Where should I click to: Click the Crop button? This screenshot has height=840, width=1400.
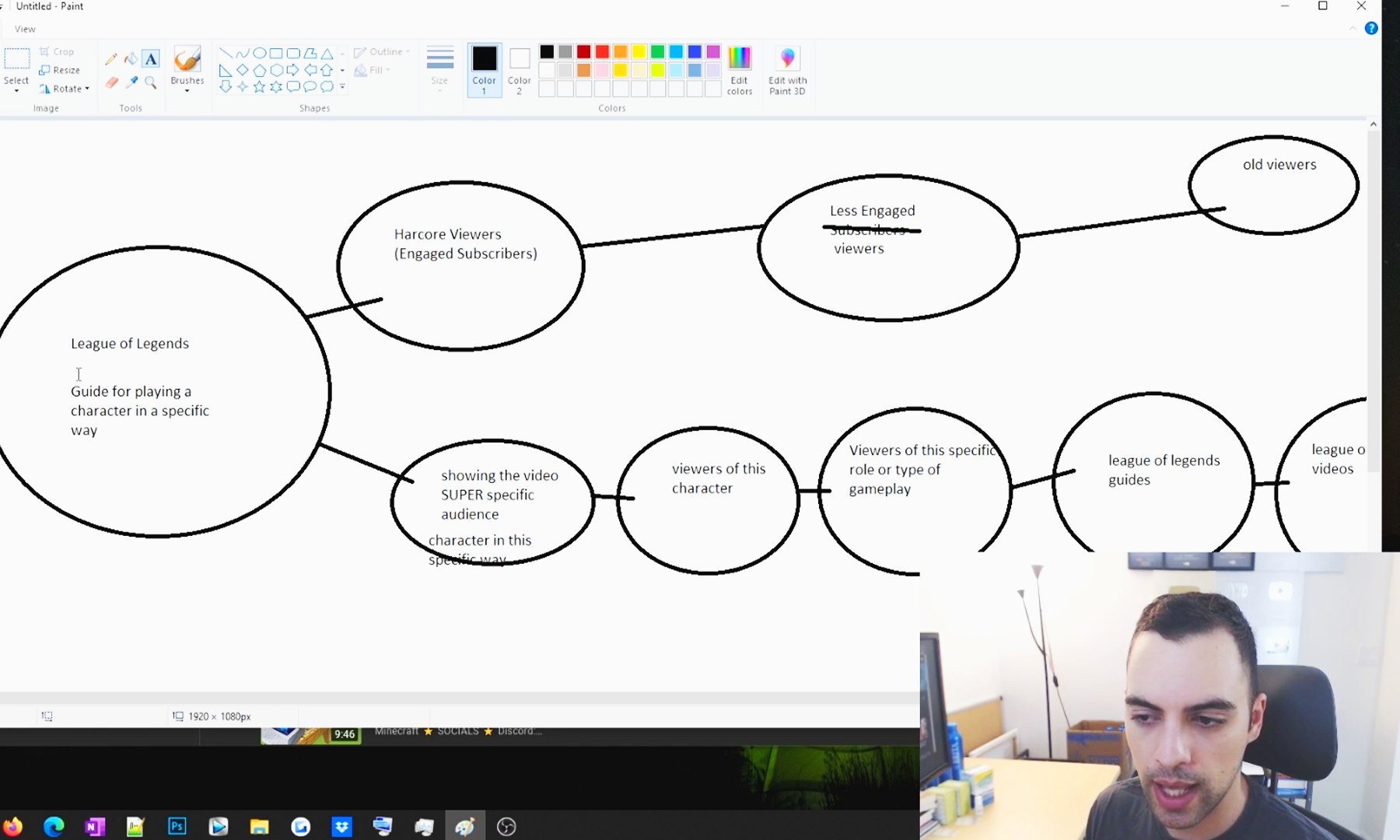click(58, 52)
